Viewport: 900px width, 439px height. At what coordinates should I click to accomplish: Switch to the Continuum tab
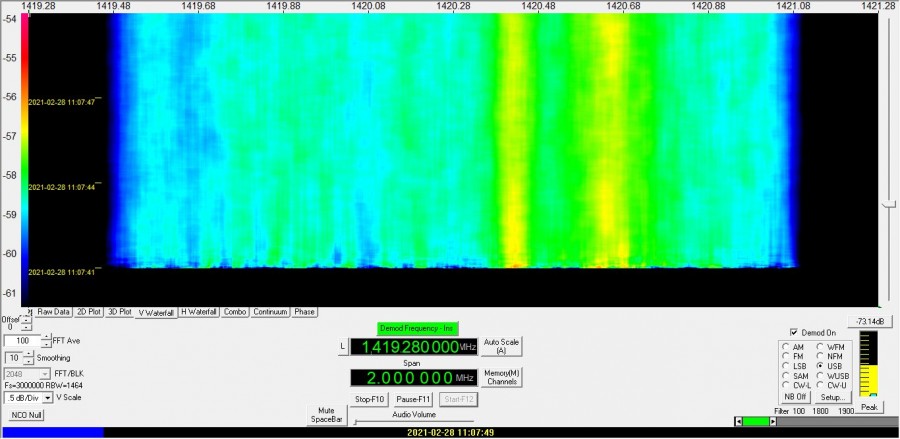tap(270, 312)
